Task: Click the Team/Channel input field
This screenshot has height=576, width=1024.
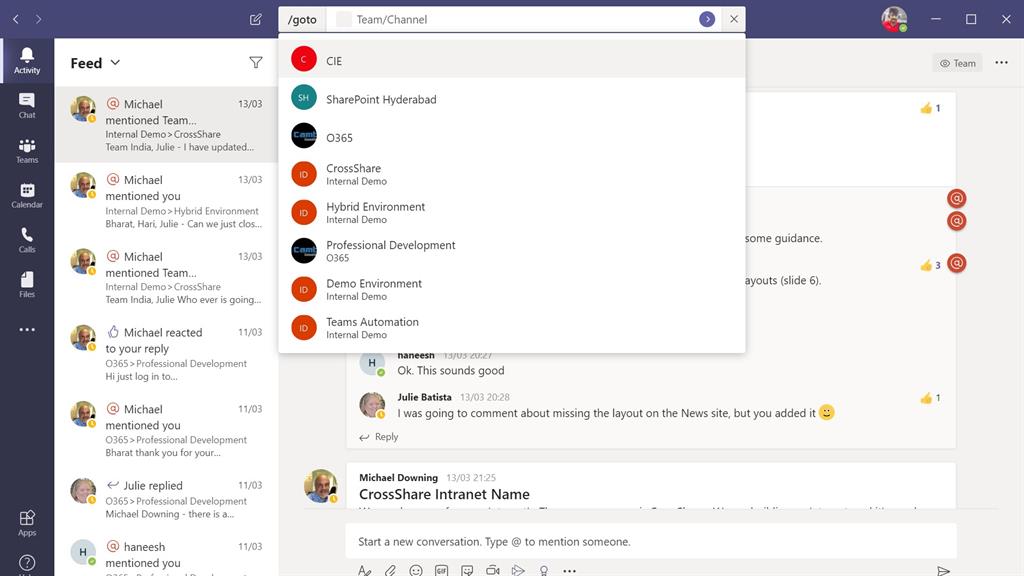Action: point(513,20)
